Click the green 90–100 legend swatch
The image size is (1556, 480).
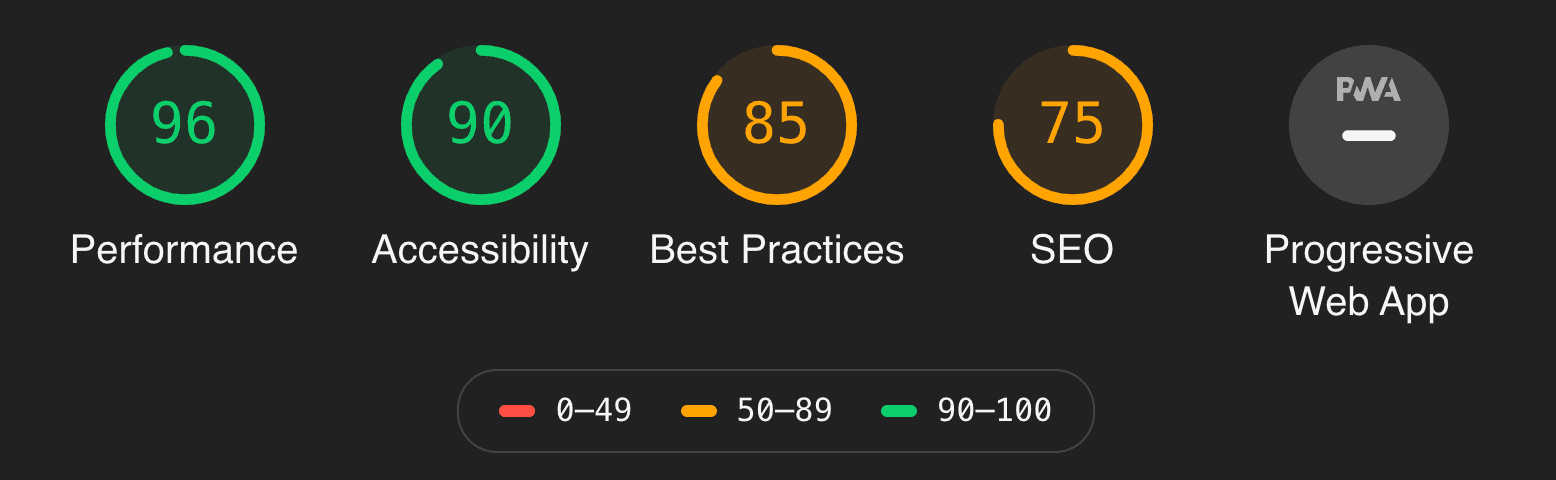click(x=899, y=411)
